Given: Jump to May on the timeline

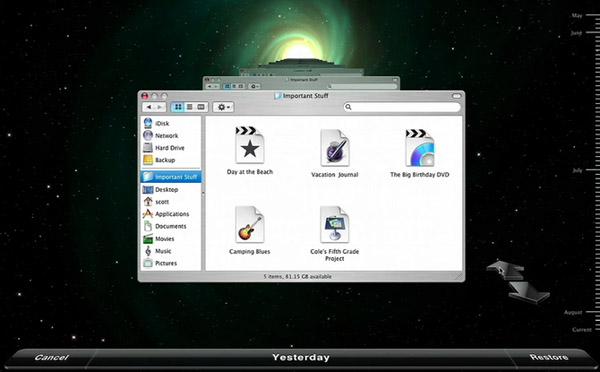Looking at the screenshot, I should click(x=577, y=16).
